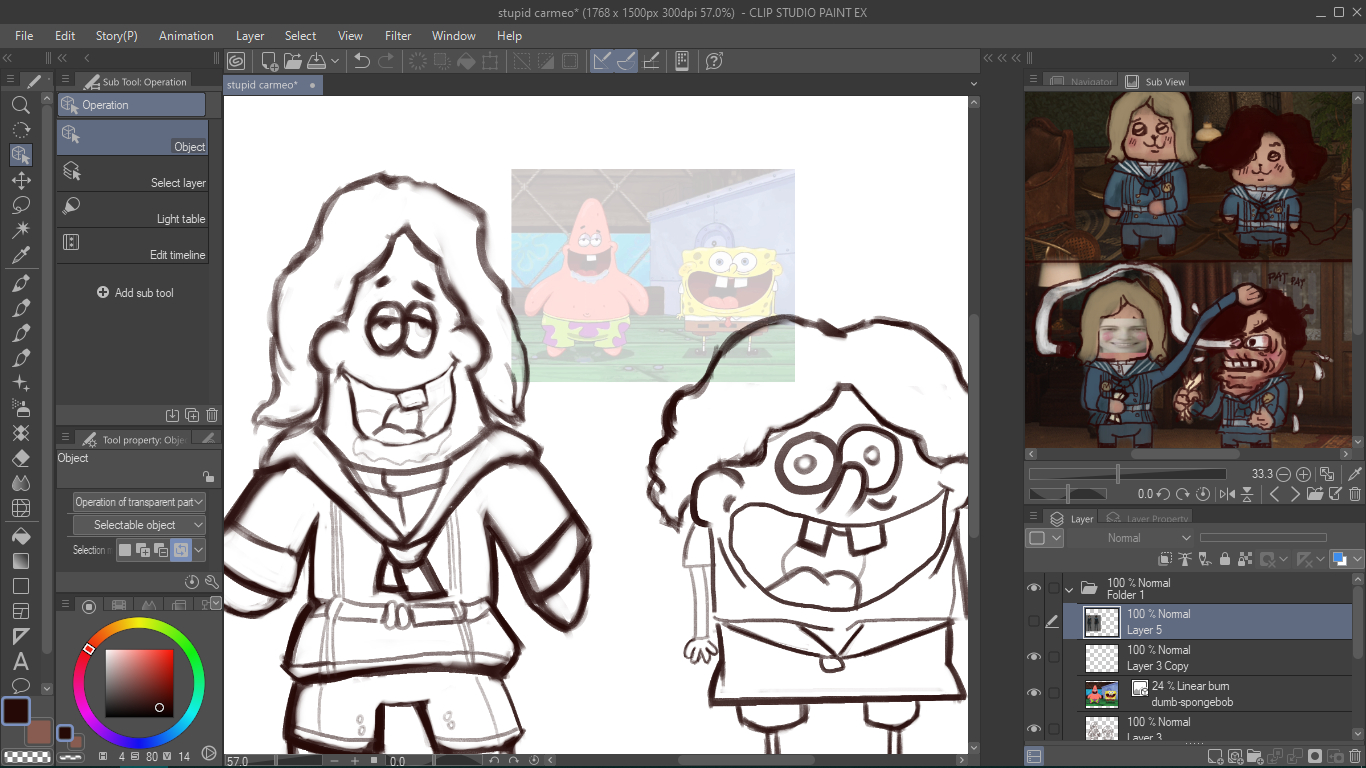
Task: Pick the Lasso selection tool
Action: (x=20, y=205)
